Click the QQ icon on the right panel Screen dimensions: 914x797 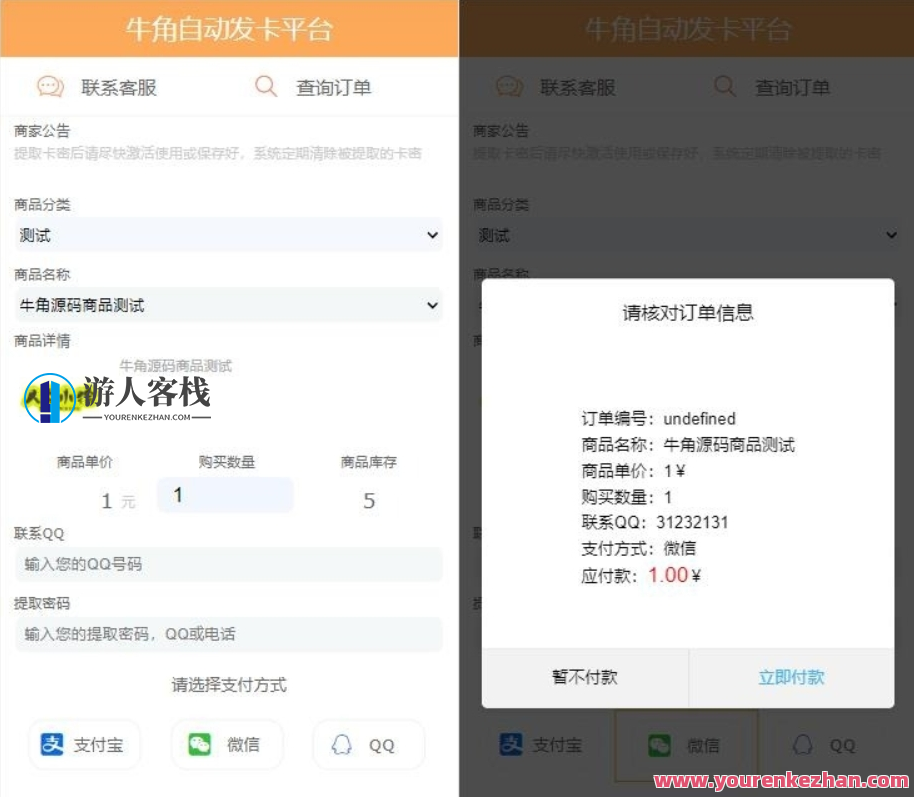pos(800,744)
